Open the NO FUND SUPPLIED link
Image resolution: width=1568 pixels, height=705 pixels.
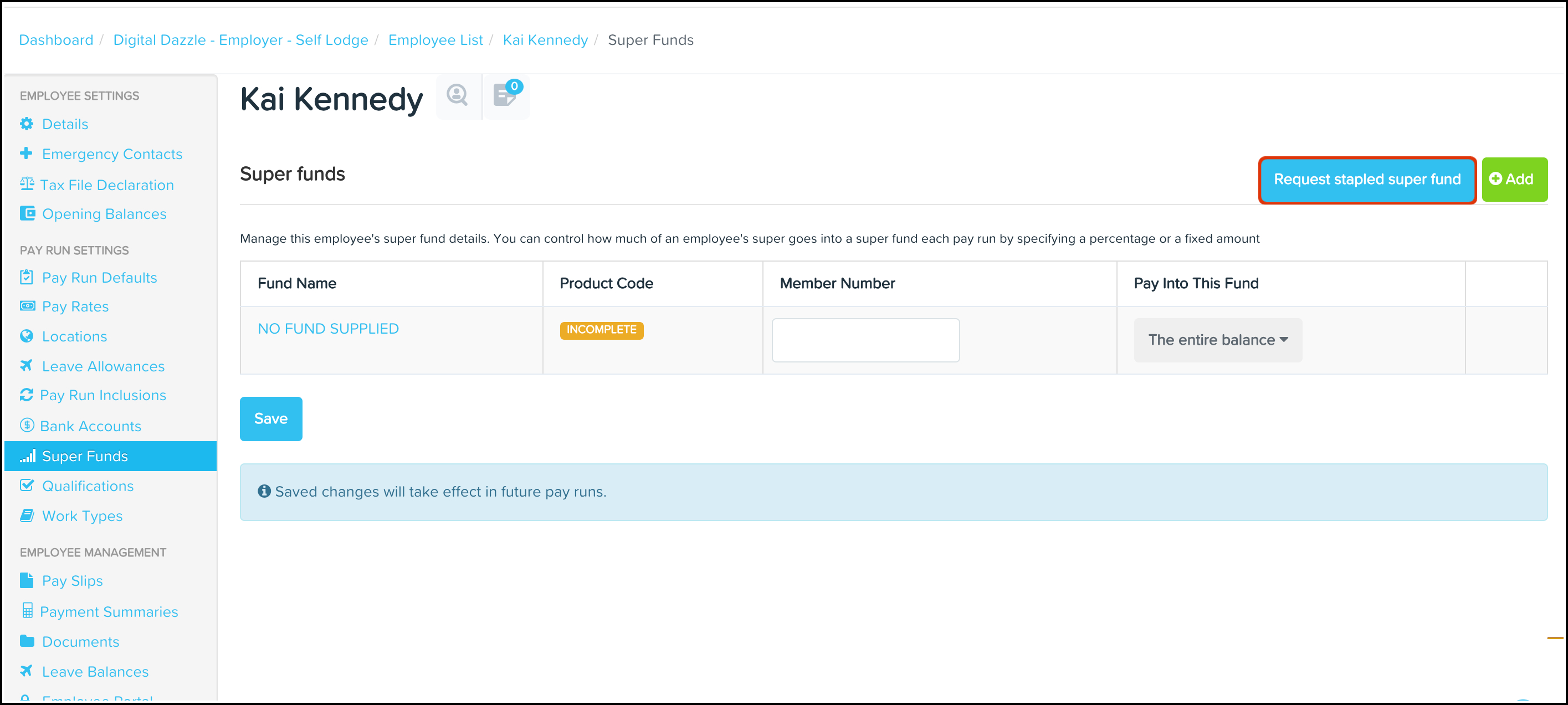click(328, 329)
